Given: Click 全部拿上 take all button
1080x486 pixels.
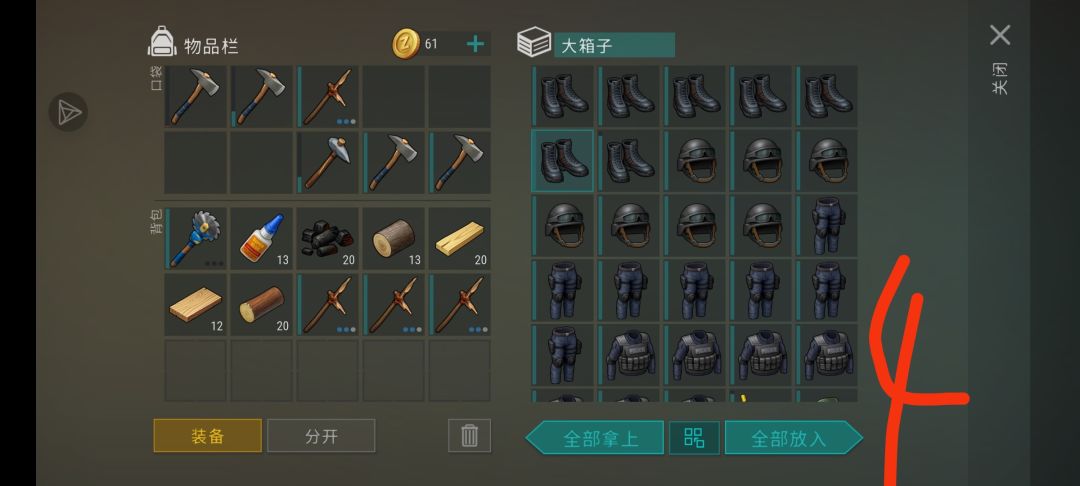Looking at the screenshot, I should (594, 438).
